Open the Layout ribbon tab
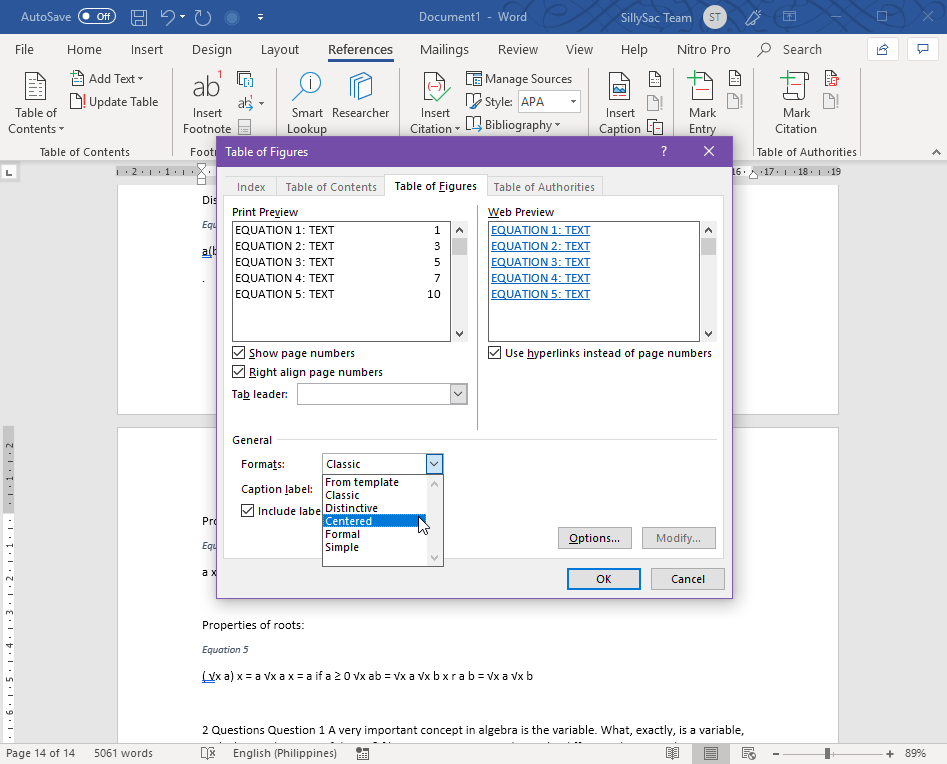The height and width of the screenshot is (764, 947). pos(280,50)
